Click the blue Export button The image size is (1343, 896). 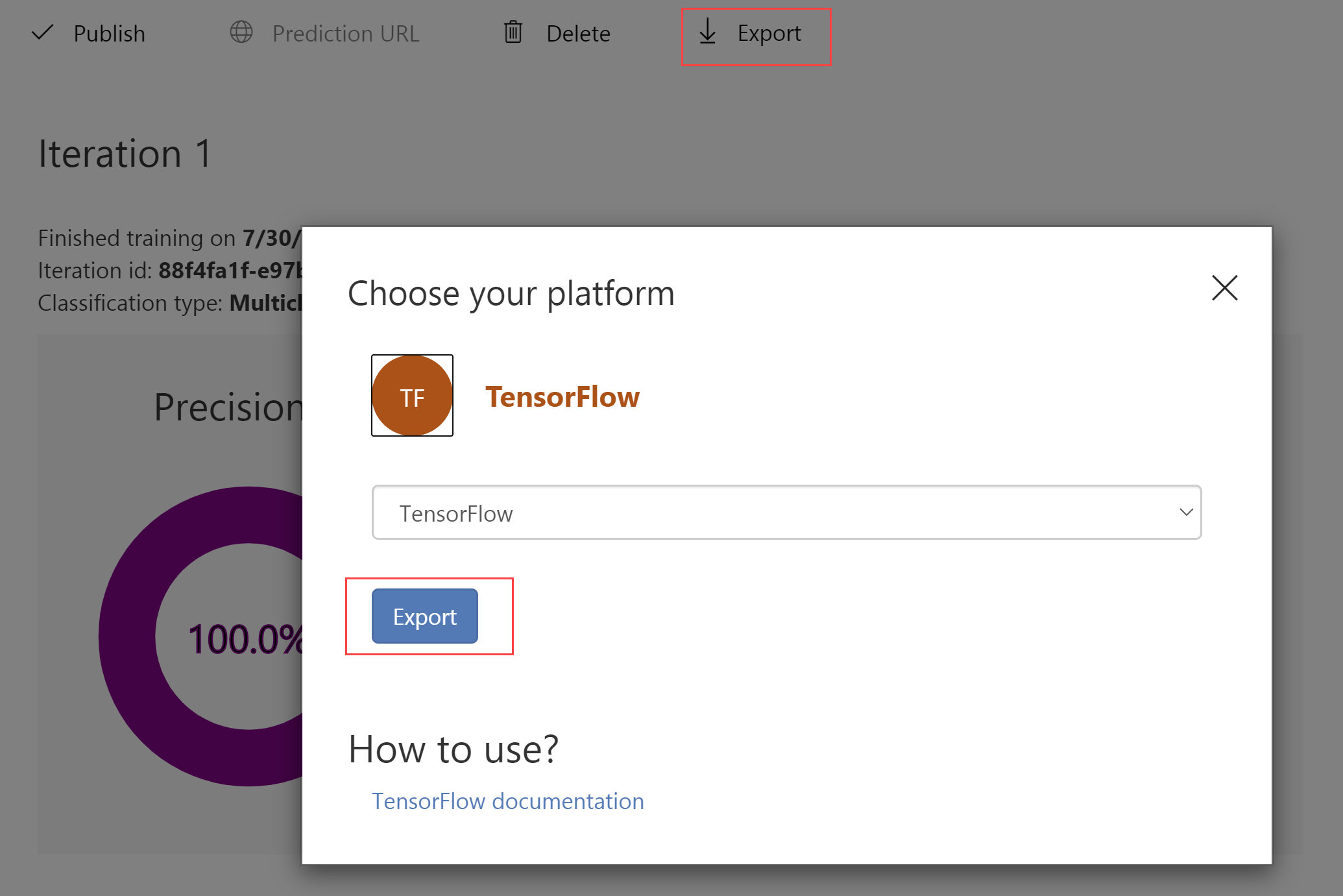coord(425,616)
